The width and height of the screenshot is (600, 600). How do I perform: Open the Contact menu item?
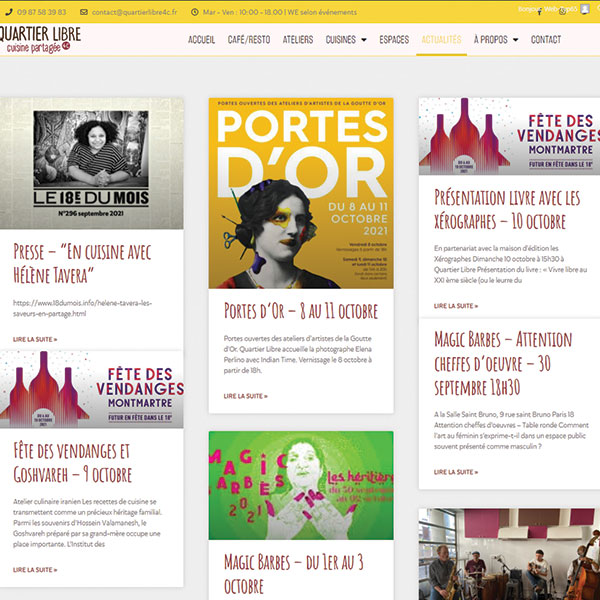point(546,40)
